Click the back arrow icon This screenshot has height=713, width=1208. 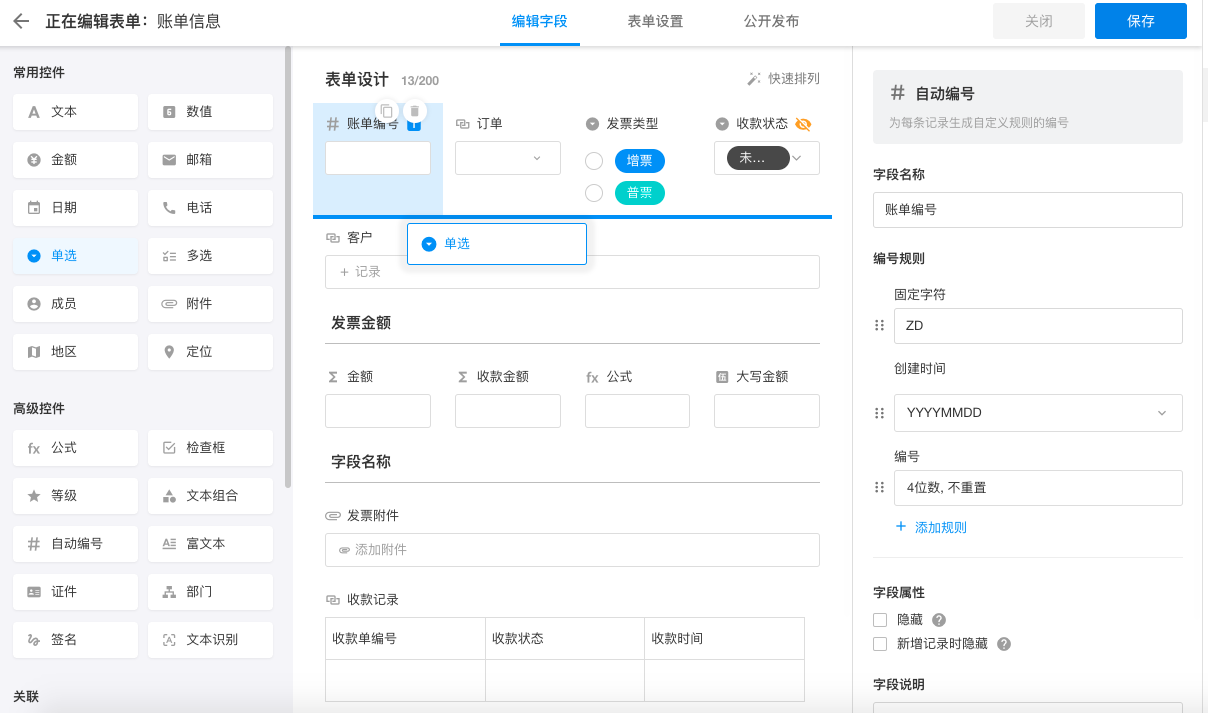pos(21,21)
